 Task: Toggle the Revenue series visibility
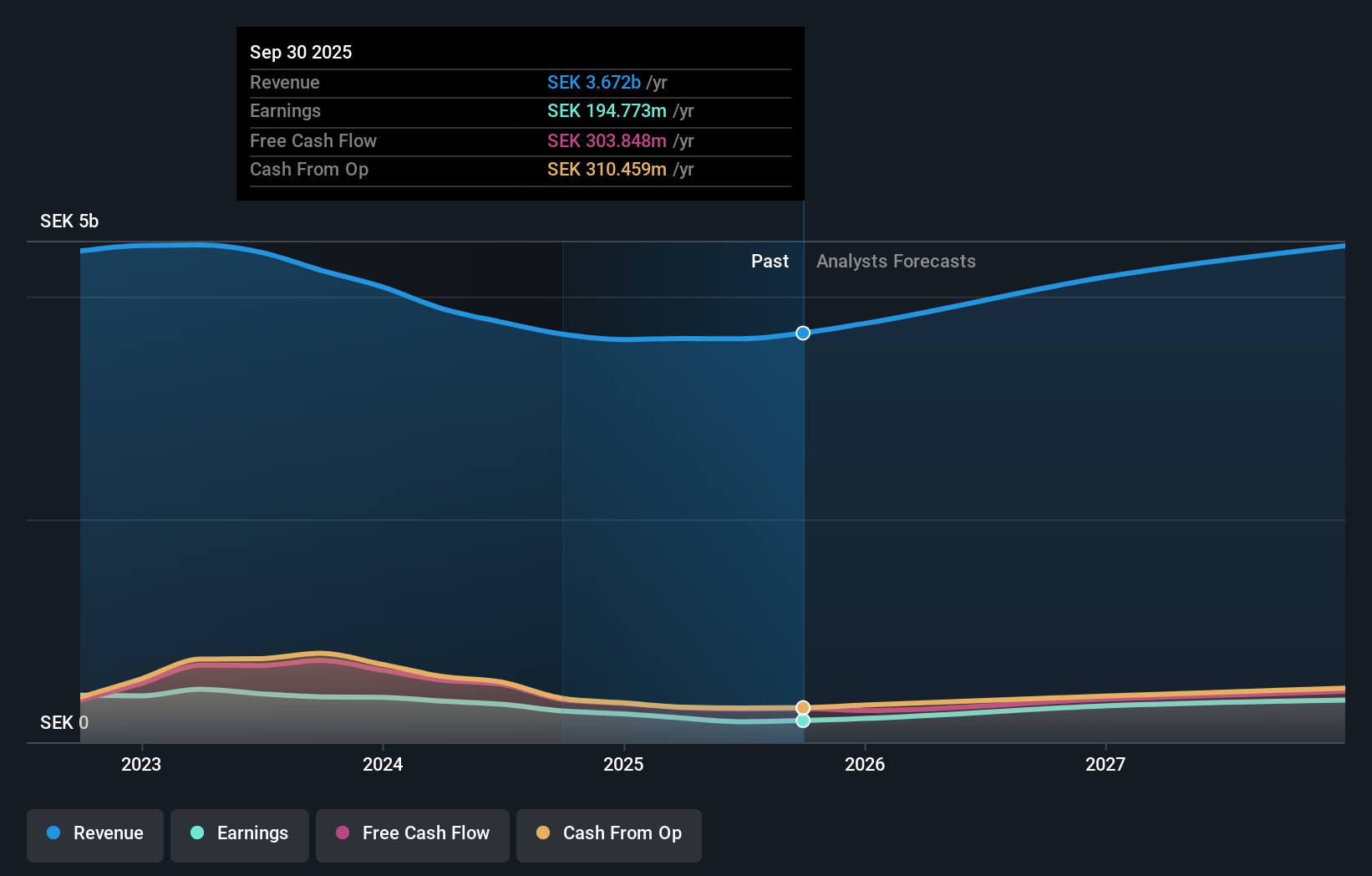94,834
